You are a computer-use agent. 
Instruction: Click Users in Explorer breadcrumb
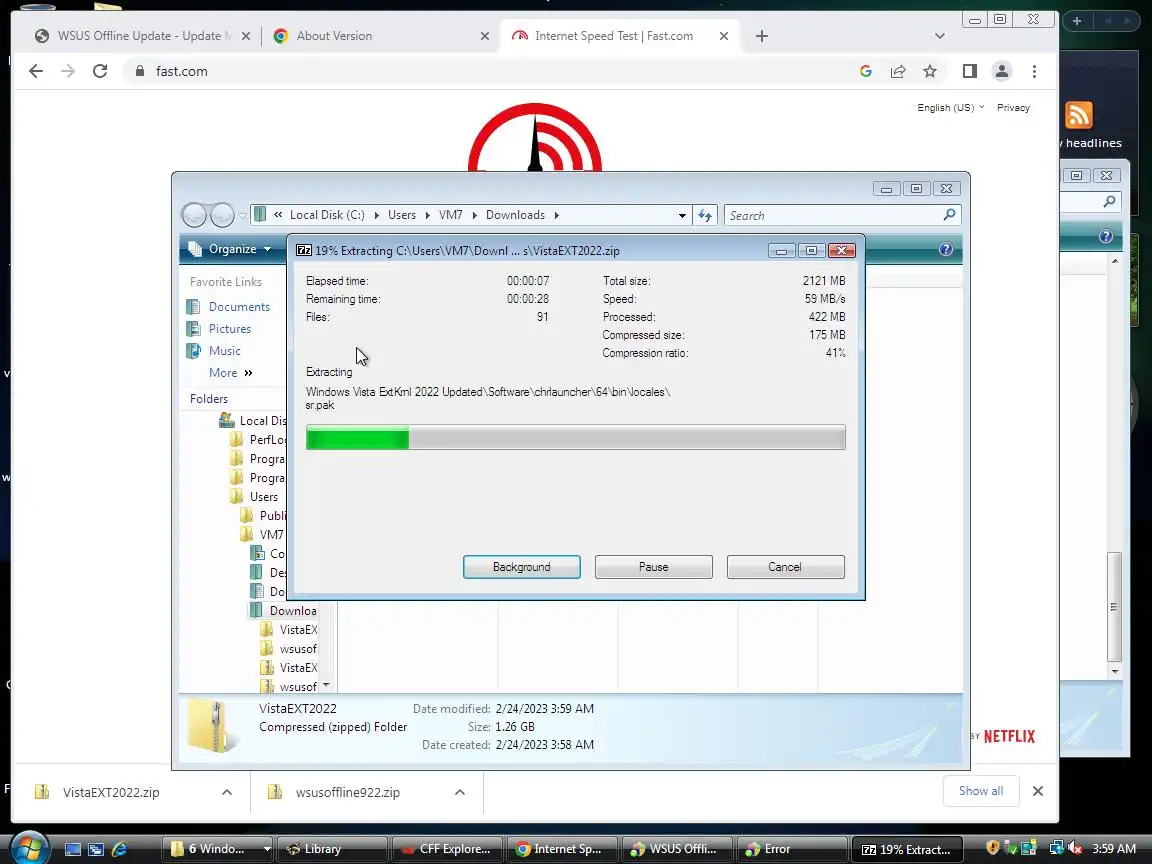[401, 215]
